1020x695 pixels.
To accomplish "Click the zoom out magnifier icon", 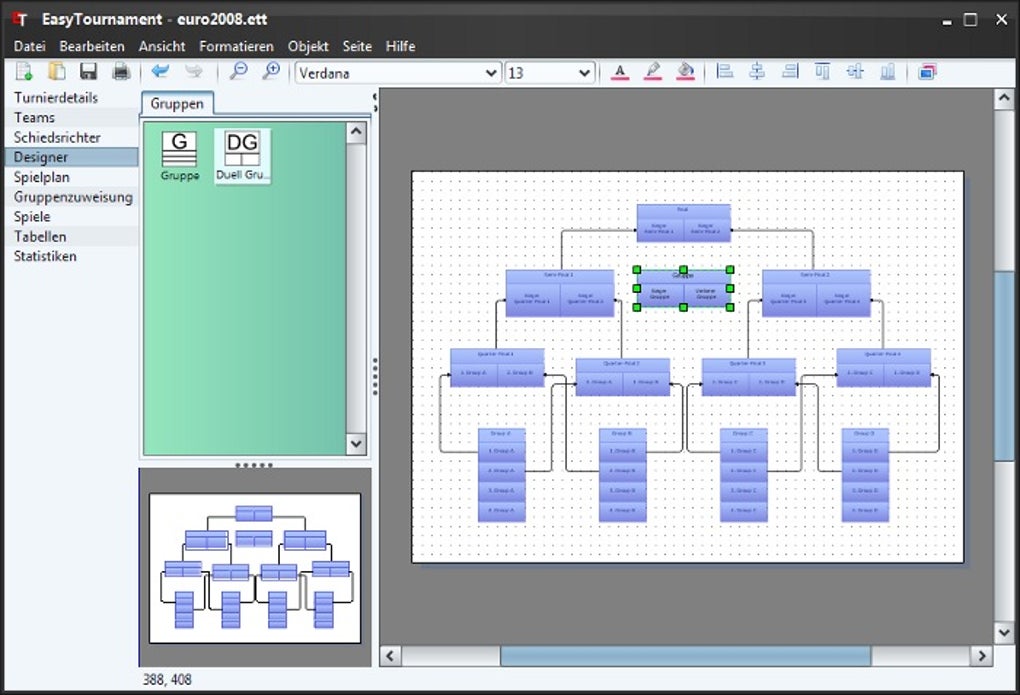I will point(238,71).
